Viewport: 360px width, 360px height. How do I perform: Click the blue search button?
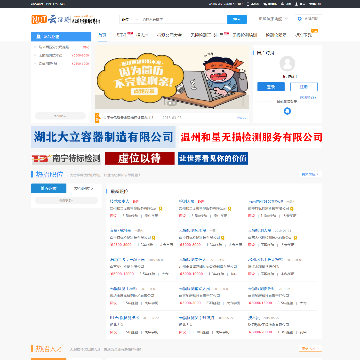237,19
